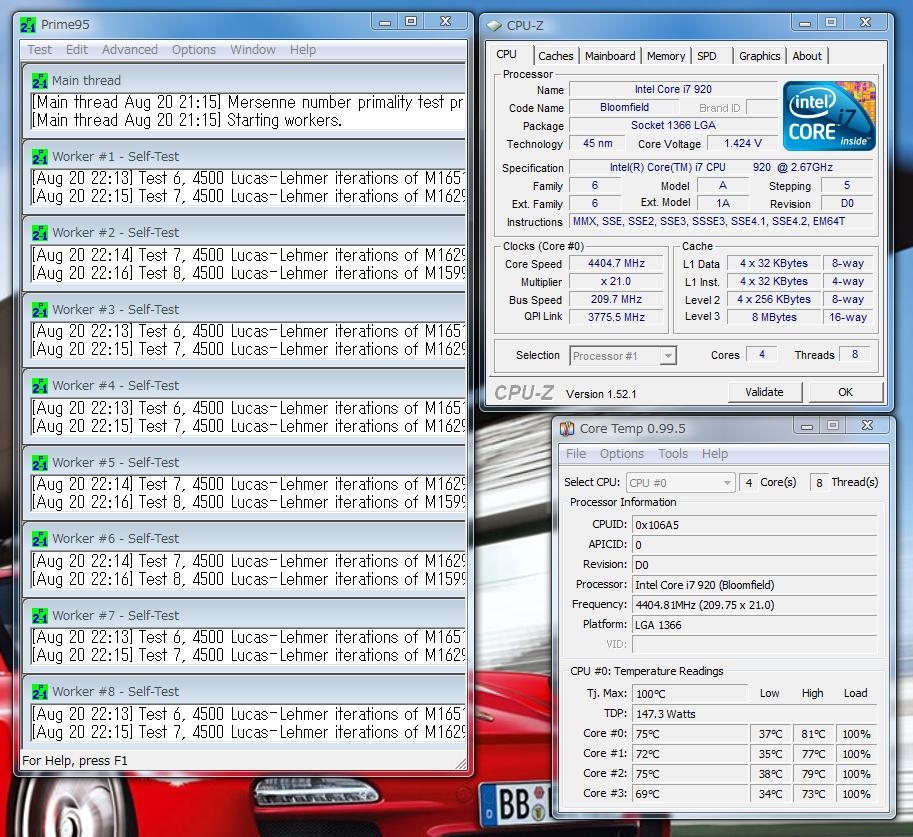This screenshot has width=913, height=837.
Task: Open the Processor #1 selection dropdown
Action: pos(667,356)
